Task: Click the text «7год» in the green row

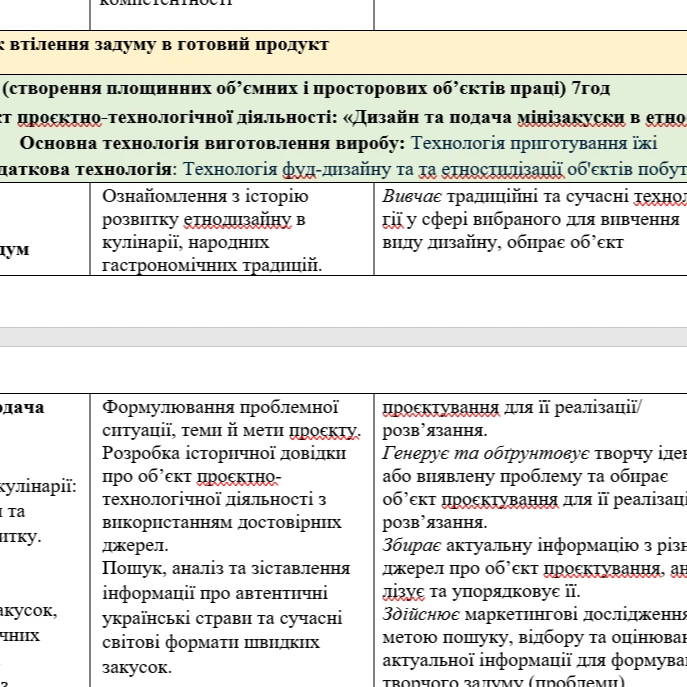Action: [x=591, y=89]
